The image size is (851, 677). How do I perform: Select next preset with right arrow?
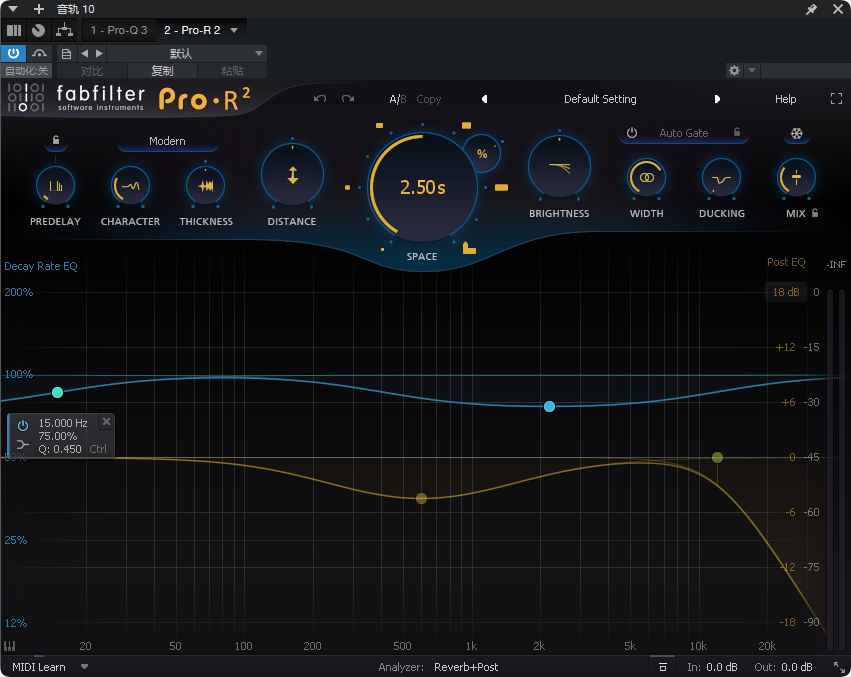pyautogui.click(x=717, y=99)
